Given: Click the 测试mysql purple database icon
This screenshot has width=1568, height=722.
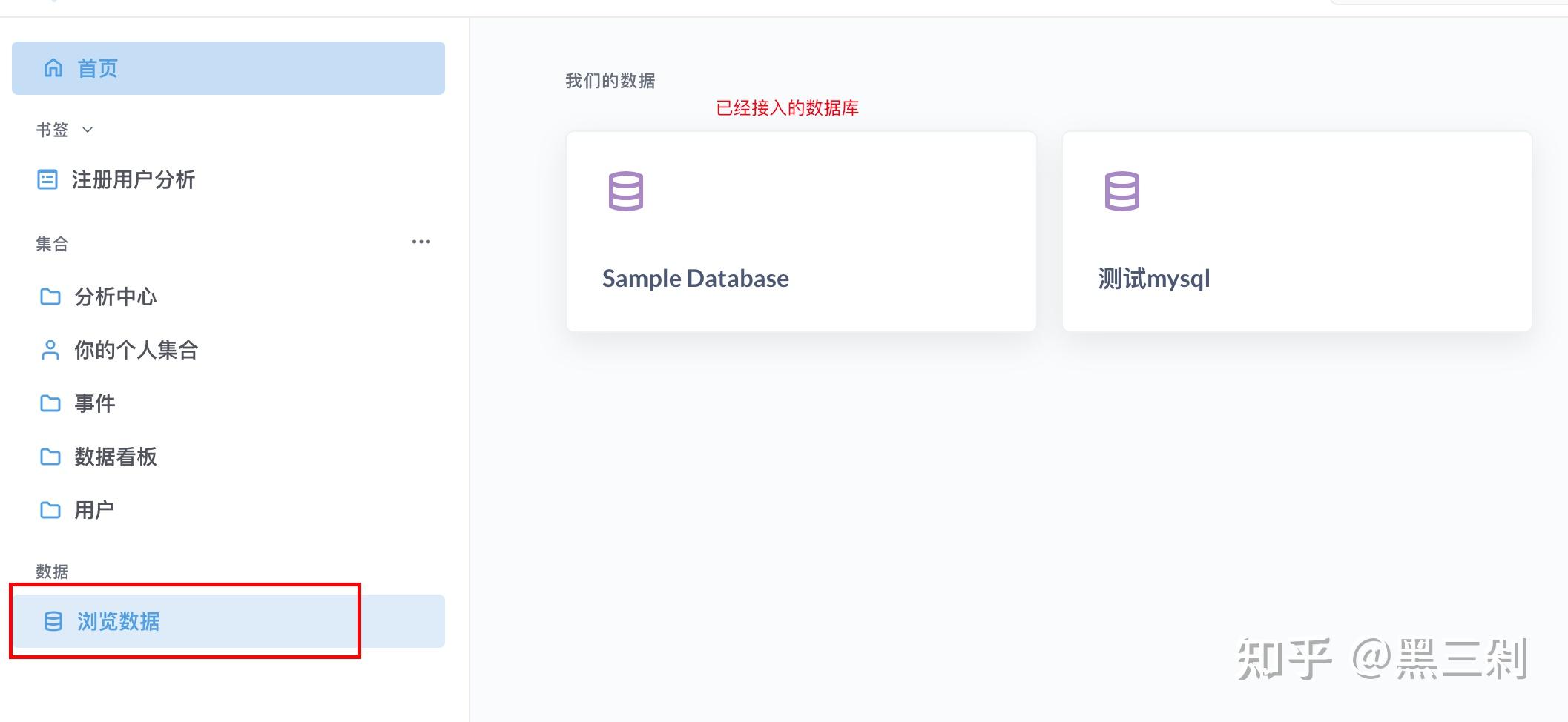Looking at the screenshot, I should point(1121,191).
